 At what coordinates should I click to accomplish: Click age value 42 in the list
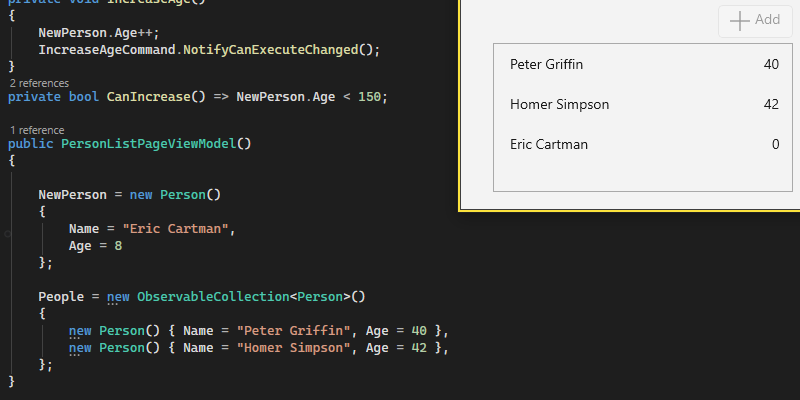pyautogui.click(x=771, y=104)
